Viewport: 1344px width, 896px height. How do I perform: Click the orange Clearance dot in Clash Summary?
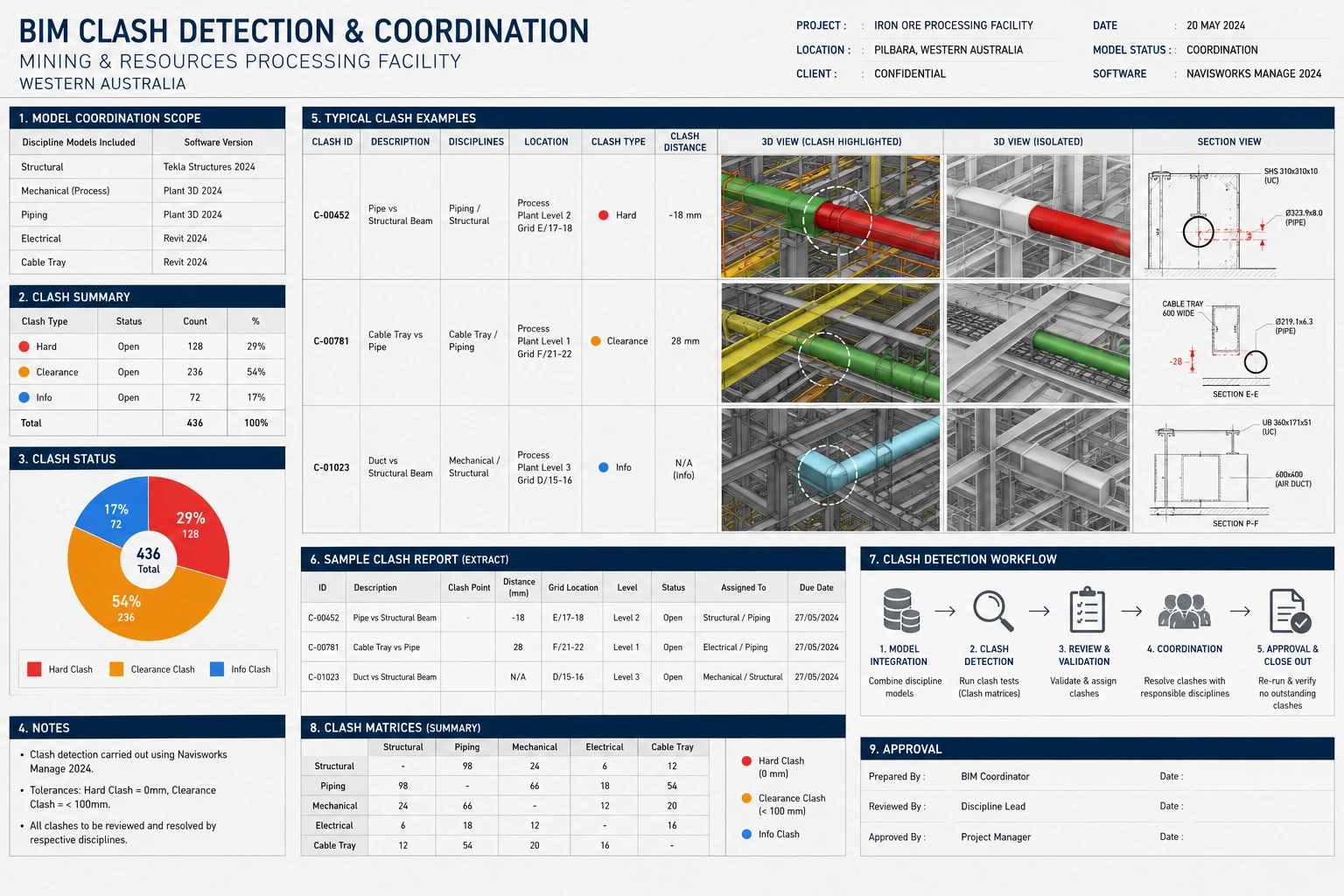24,372
